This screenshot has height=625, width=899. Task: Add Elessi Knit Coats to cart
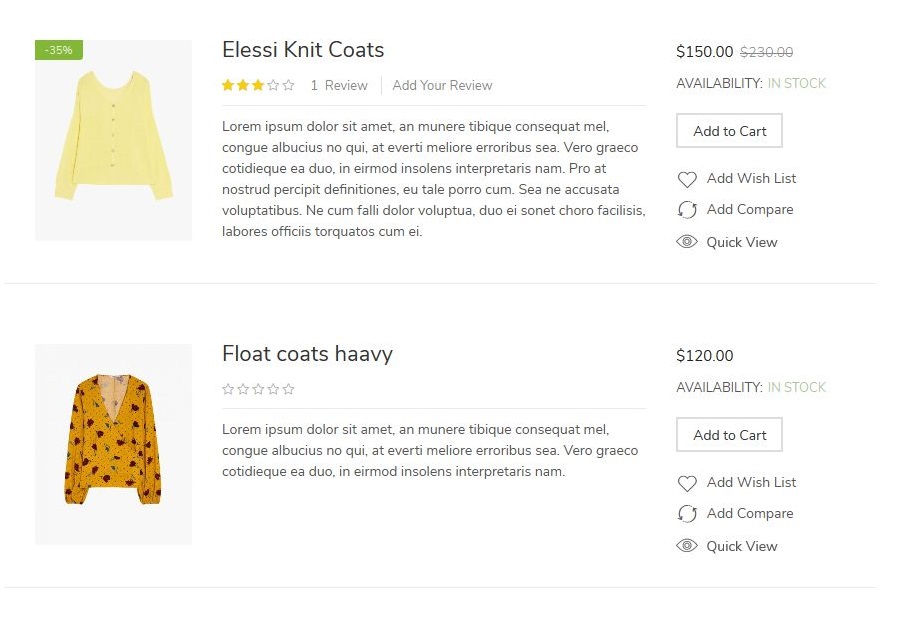click(x=729, y=131)
